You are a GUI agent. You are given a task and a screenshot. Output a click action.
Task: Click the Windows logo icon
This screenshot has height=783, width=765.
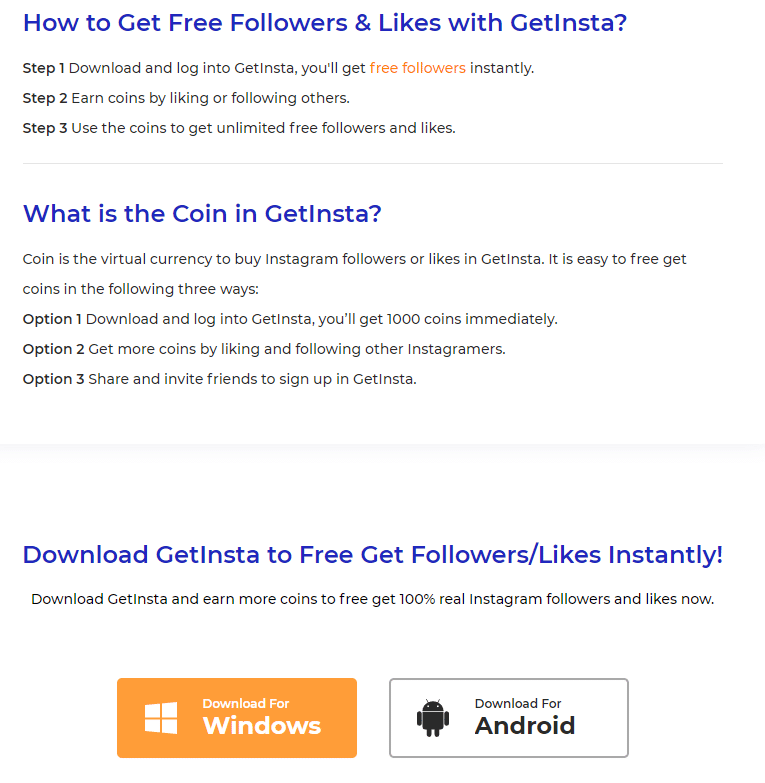coord(161,718)
